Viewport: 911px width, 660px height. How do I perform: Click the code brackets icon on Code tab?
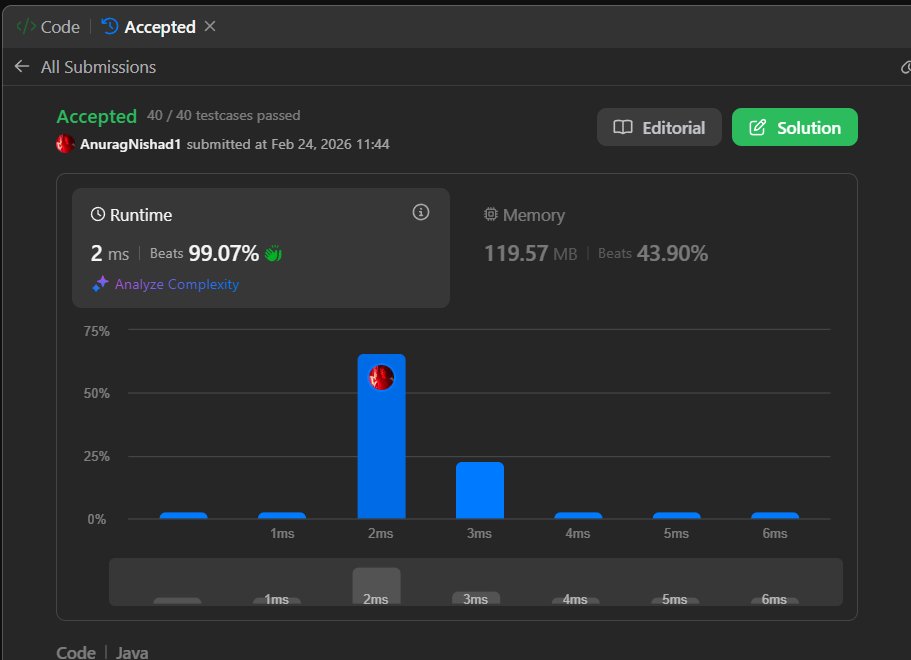pos(26,26)
